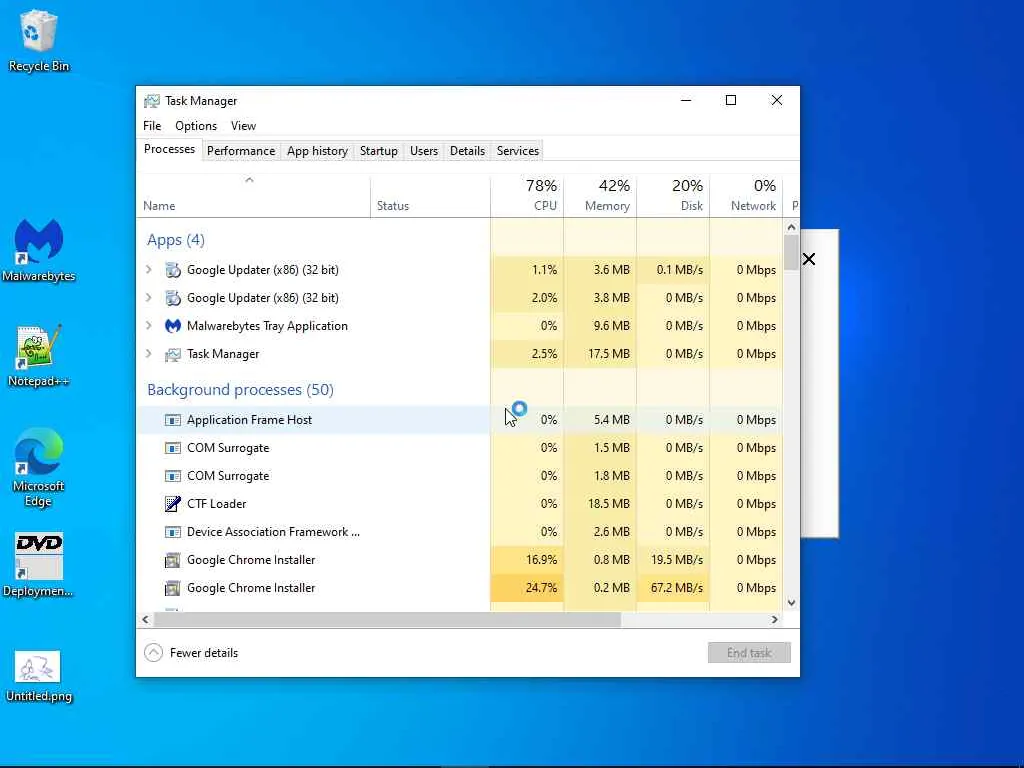Select the DVD Deployment desktop shortcut
Viewport: 1024px width, 768px height.
pyautogui.click(x=38, y=566)
